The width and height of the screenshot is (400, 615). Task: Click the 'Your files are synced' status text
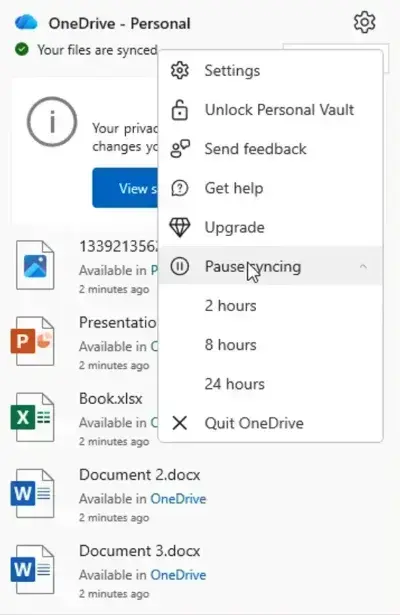(97, 50)
